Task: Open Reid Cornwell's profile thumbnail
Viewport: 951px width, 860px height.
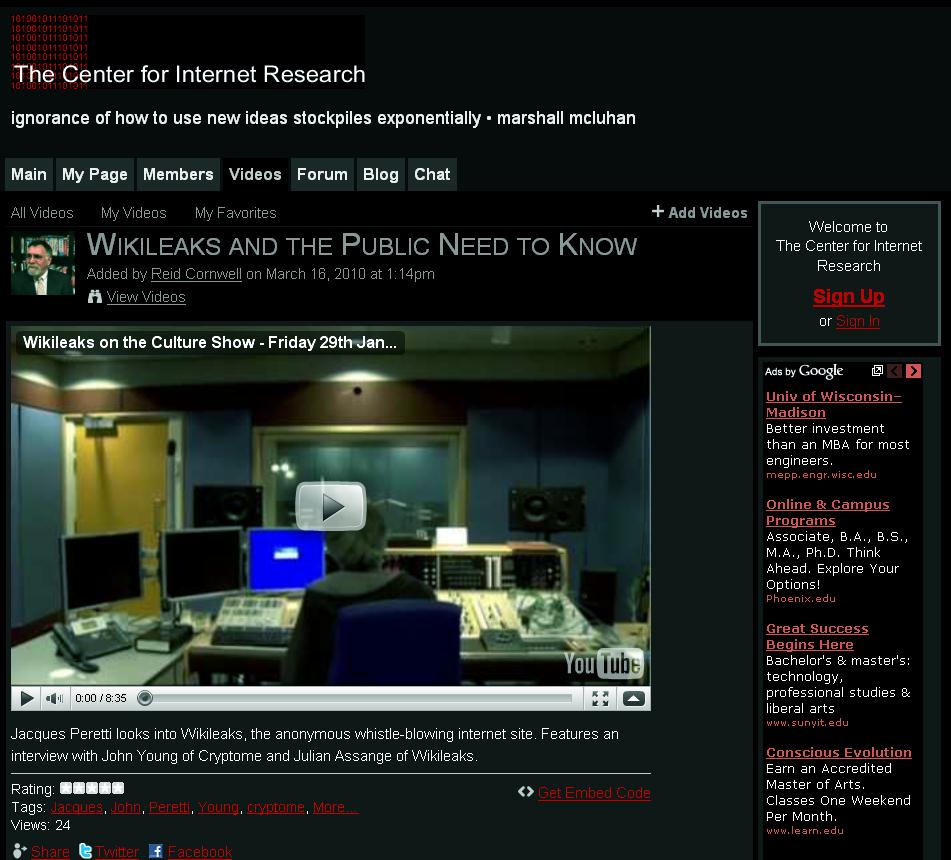Action: [43, 264]
